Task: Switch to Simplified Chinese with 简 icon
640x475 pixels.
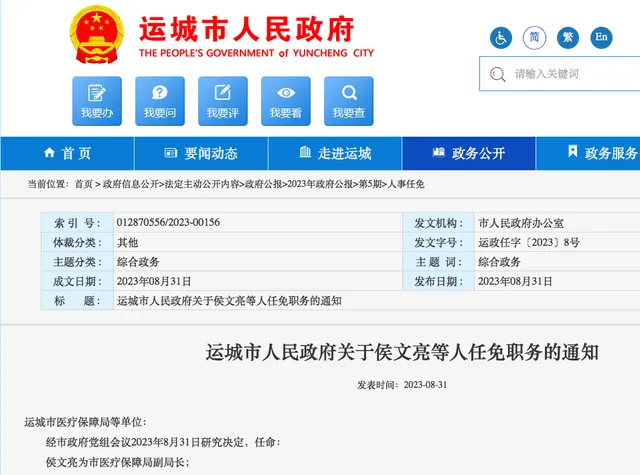Action: [534, 38]
